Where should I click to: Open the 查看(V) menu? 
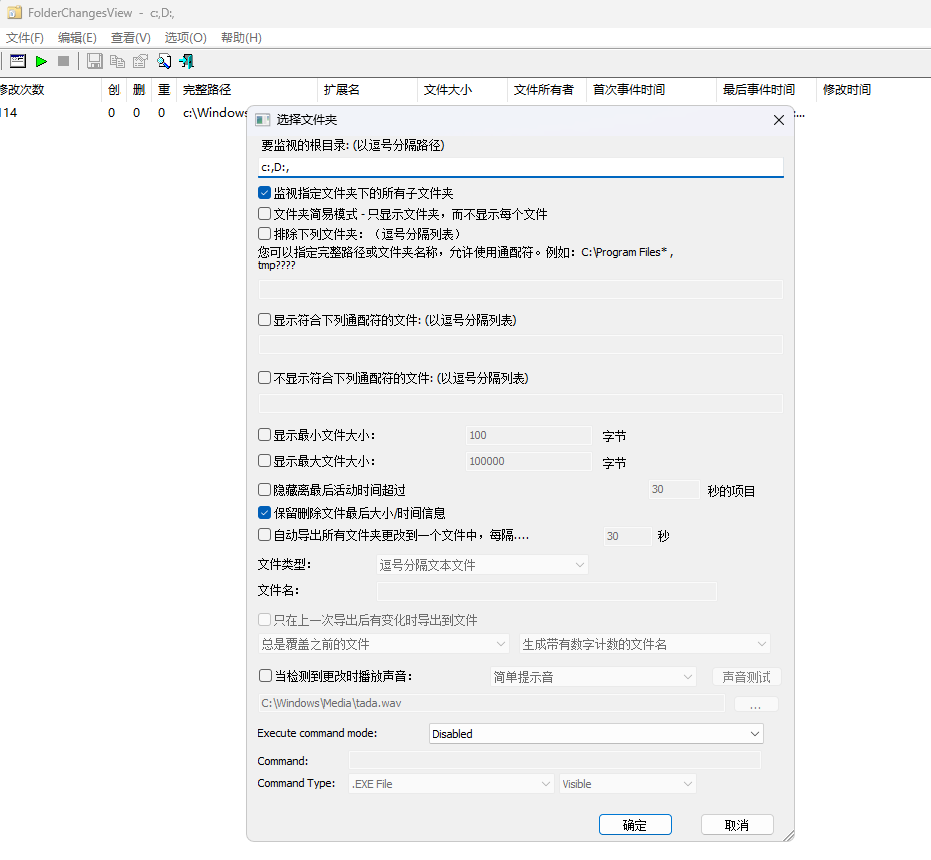[x=131, y=38]
